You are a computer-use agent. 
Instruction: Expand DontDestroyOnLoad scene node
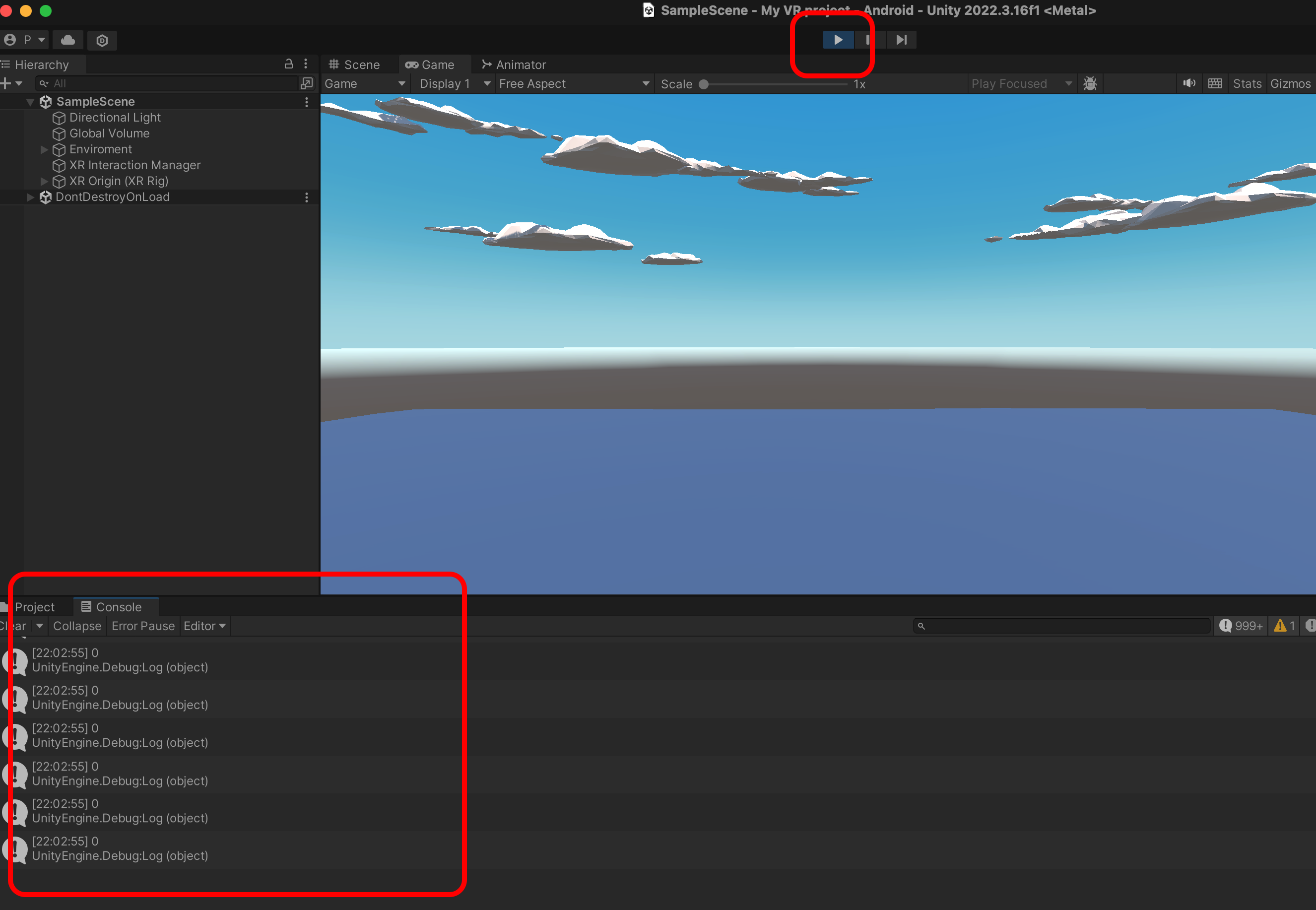(30, 197)
